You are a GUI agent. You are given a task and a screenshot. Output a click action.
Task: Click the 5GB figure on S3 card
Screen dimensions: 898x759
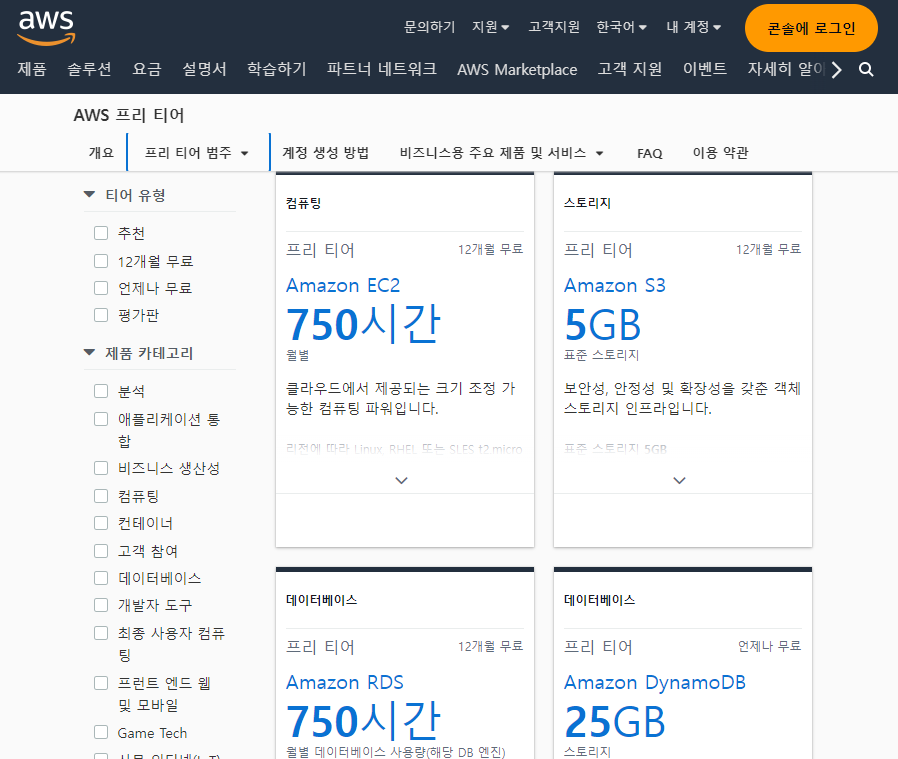click(x=602, y=325)
